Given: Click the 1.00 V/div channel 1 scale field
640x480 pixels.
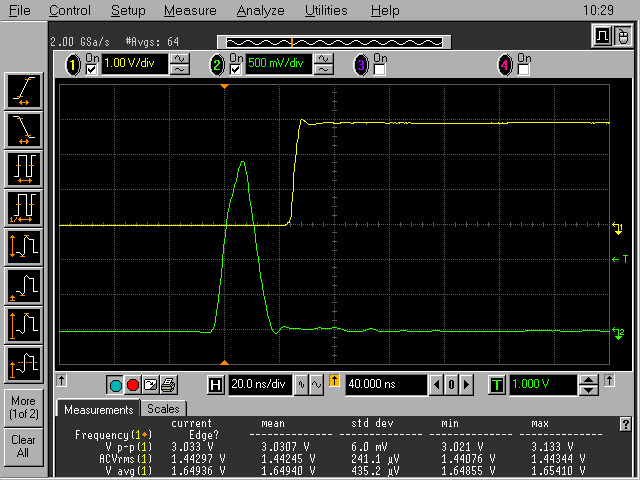Looking at the screenshot, I should pos(134,64).
